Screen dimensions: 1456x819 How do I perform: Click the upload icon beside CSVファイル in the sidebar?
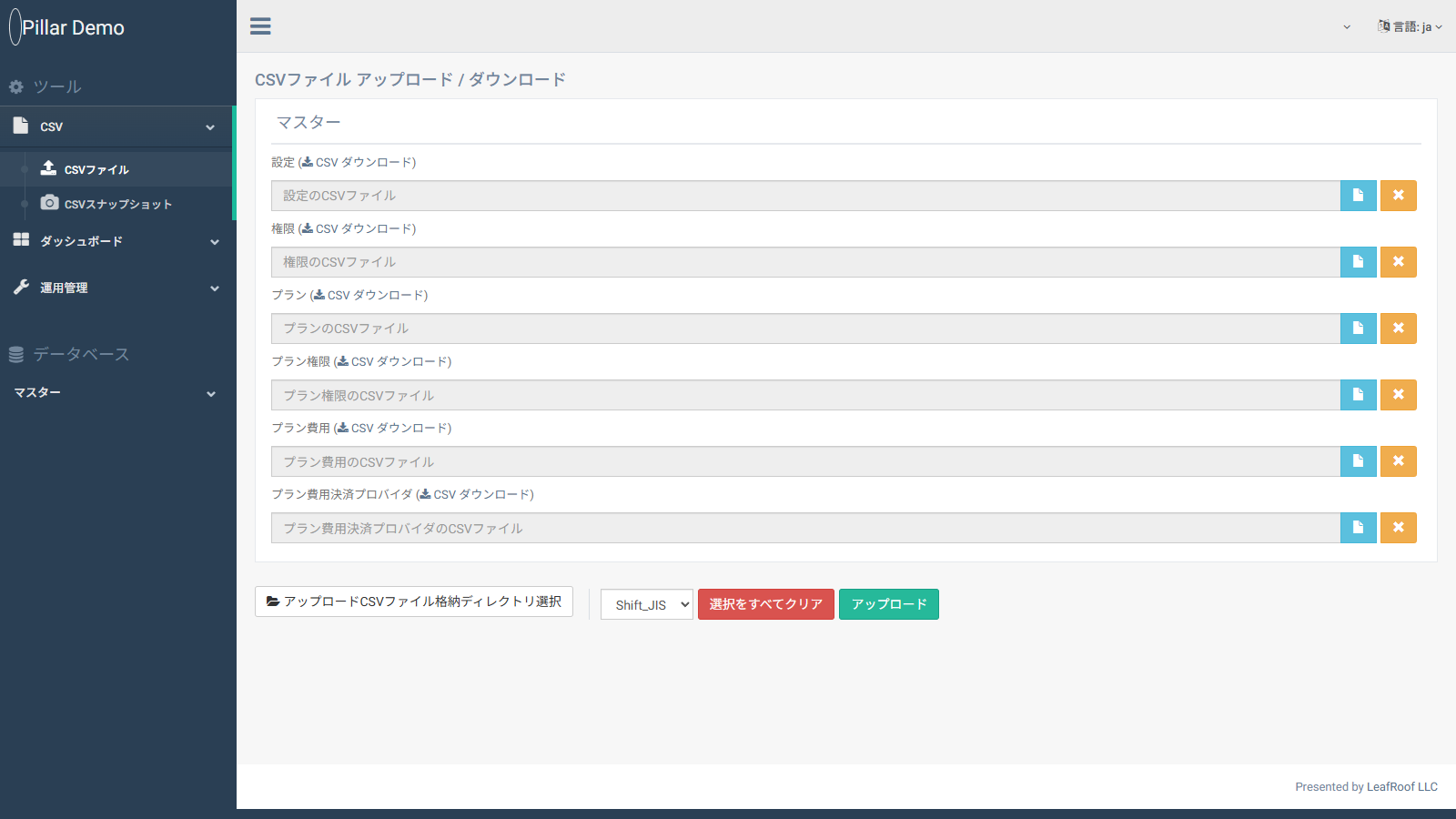[49, 168]
